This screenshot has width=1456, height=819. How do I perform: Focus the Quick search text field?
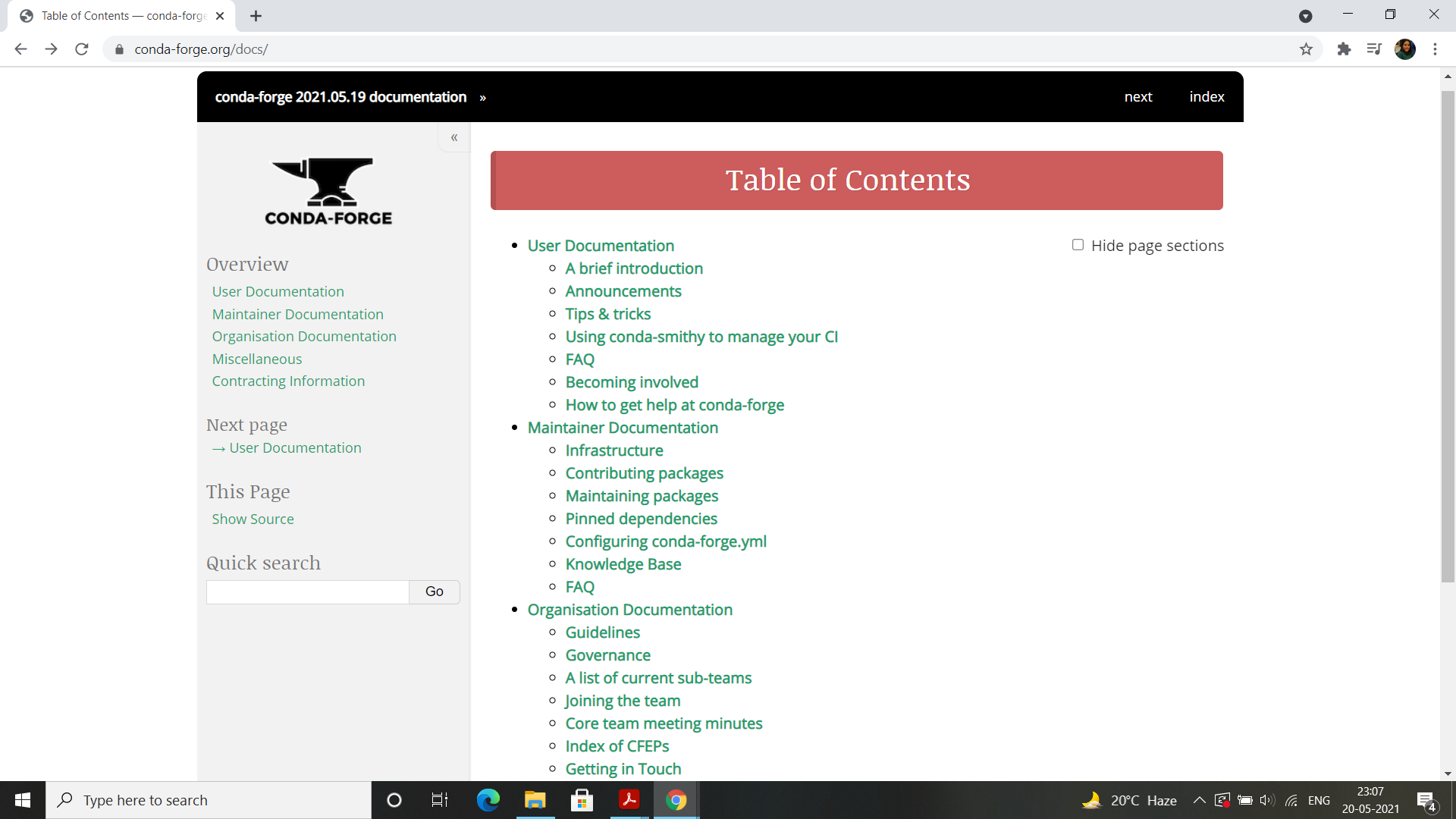[x=308, y=591]
